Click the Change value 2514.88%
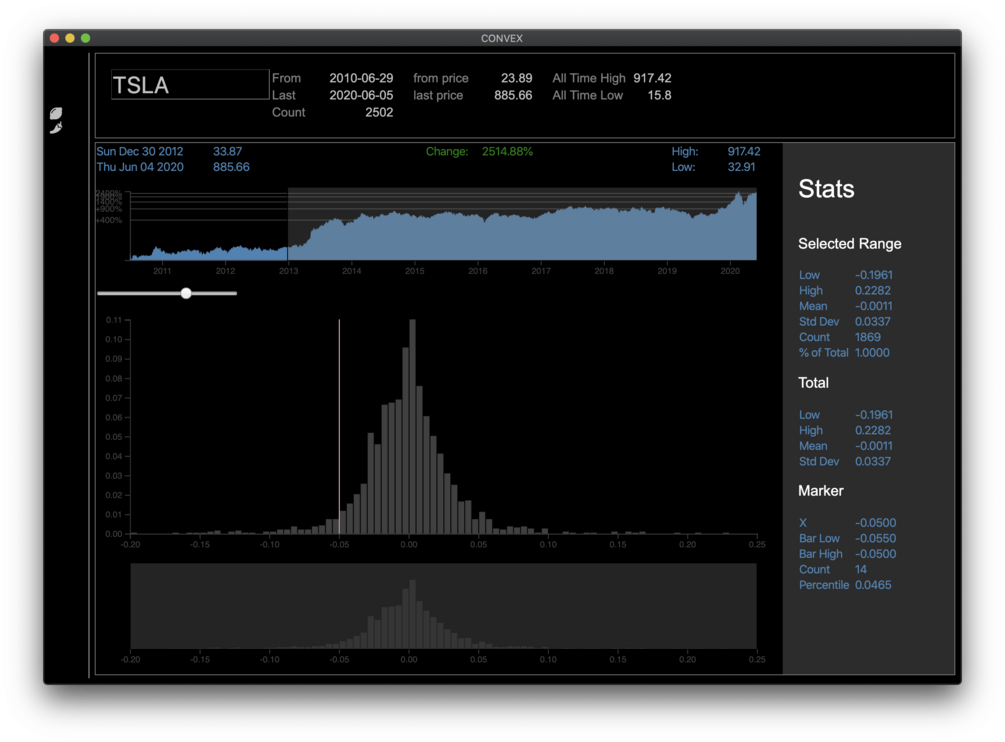The width and height of the screenshot is (1005, 742). point(507,152)
